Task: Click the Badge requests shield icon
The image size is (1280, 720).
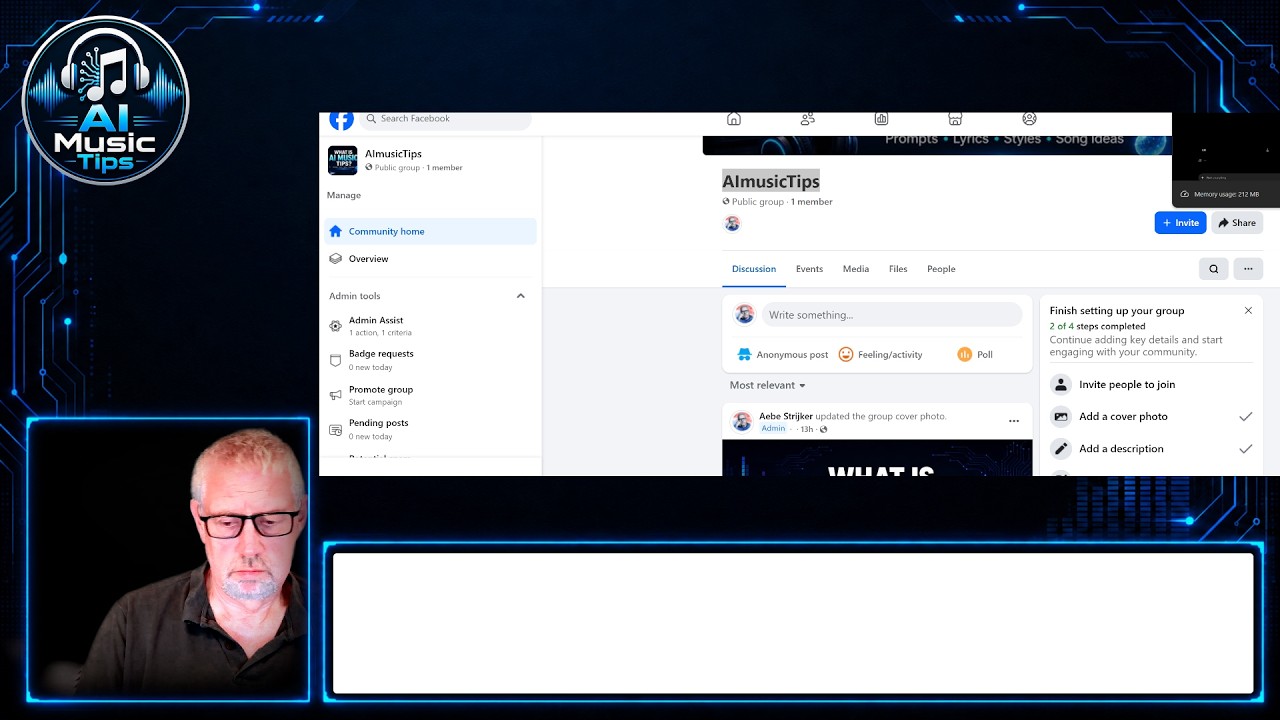Action: click(x=335, y=360)
